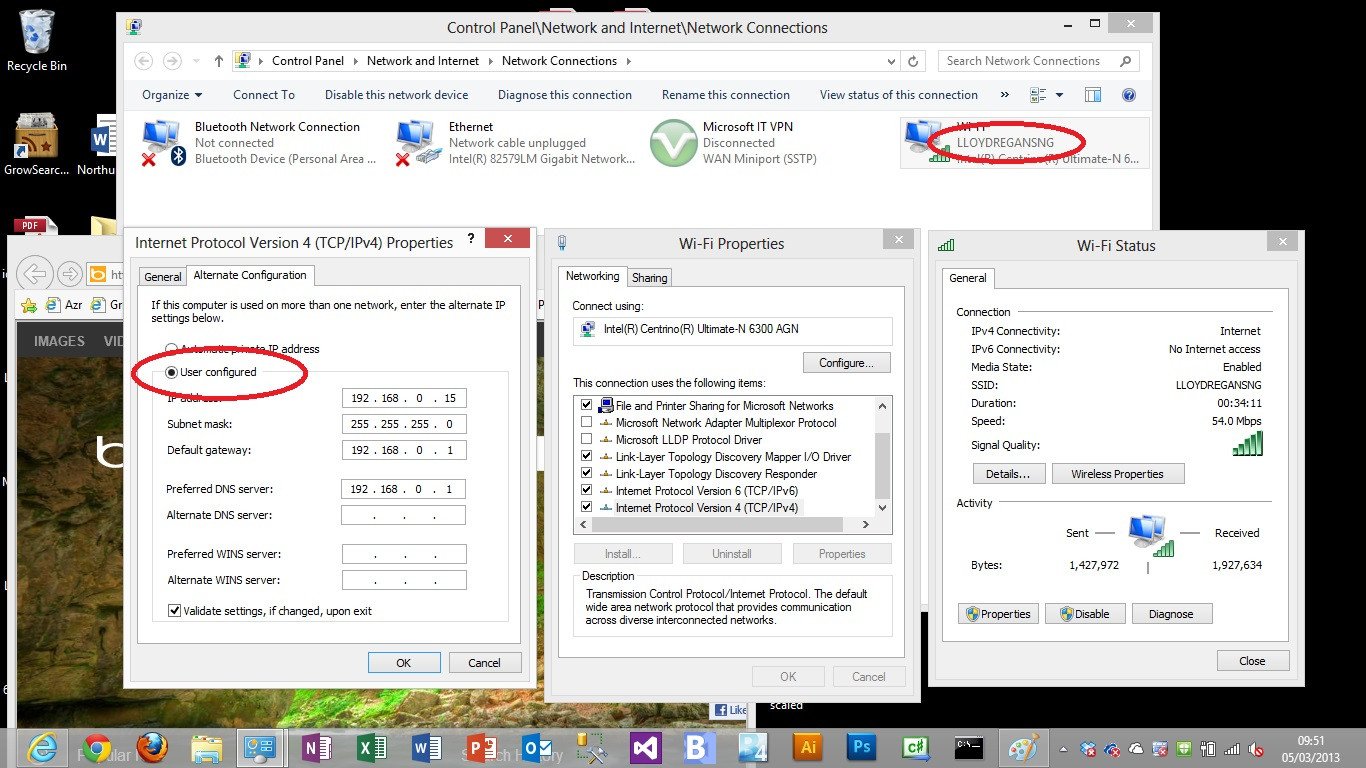Click the Search Network Connections box
The width and height of the screenshot is (1366, 768).
[x=1039, y=61]
